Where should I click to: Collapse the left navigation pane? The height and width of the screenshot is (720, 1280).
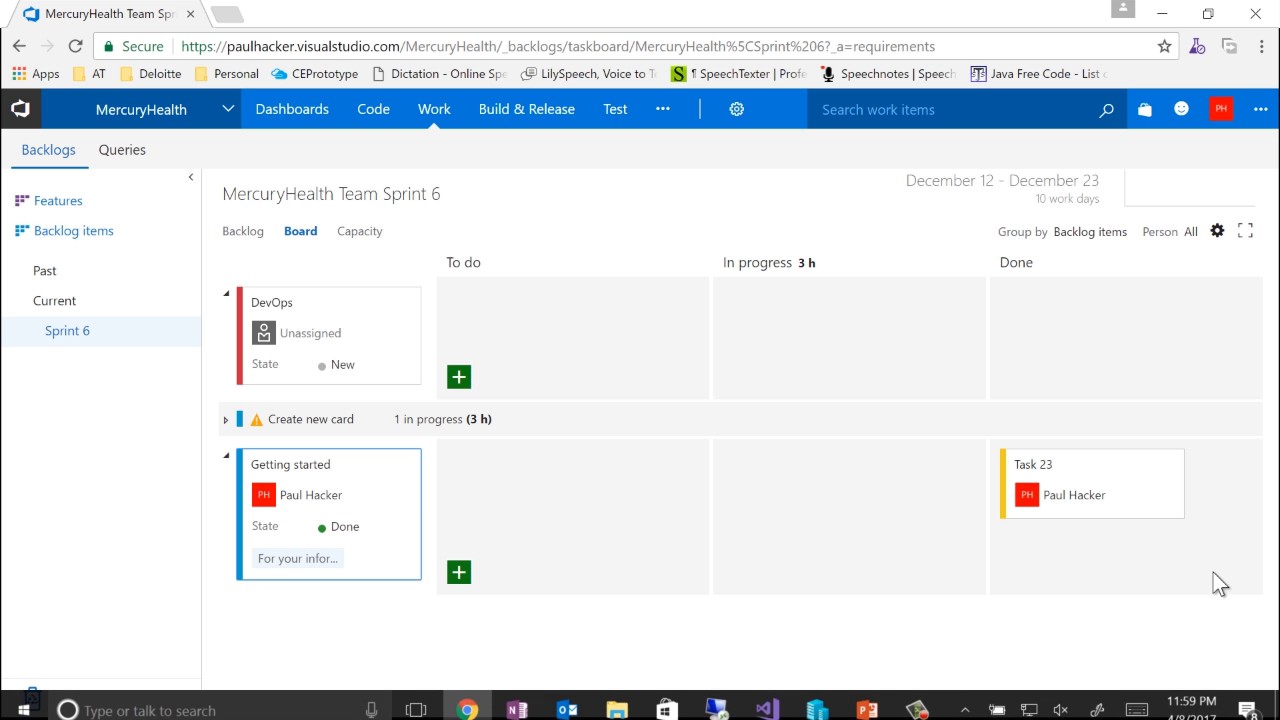(x=191, y=177)
